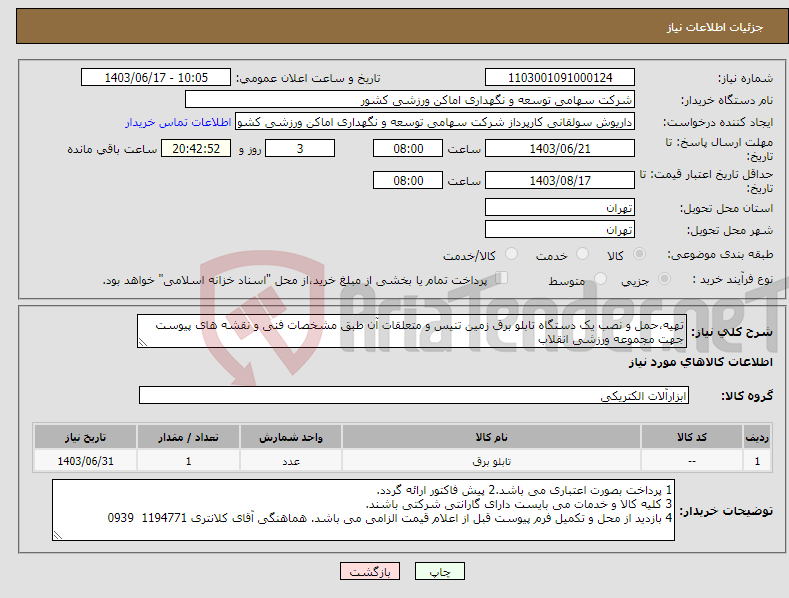Viewport: 789px width, 598px height.
Task: Click the need number field 1103001091000124
Action: 560,78
